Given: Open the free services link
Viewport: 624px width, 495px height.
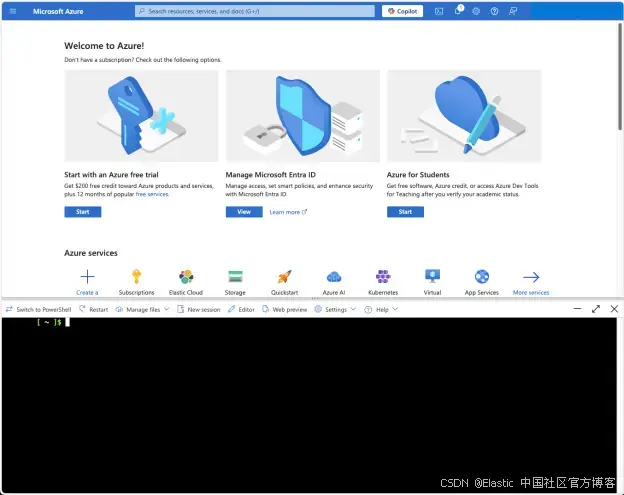Looking at the screenshot, I should pyautogui.click(x=152, y=194).
